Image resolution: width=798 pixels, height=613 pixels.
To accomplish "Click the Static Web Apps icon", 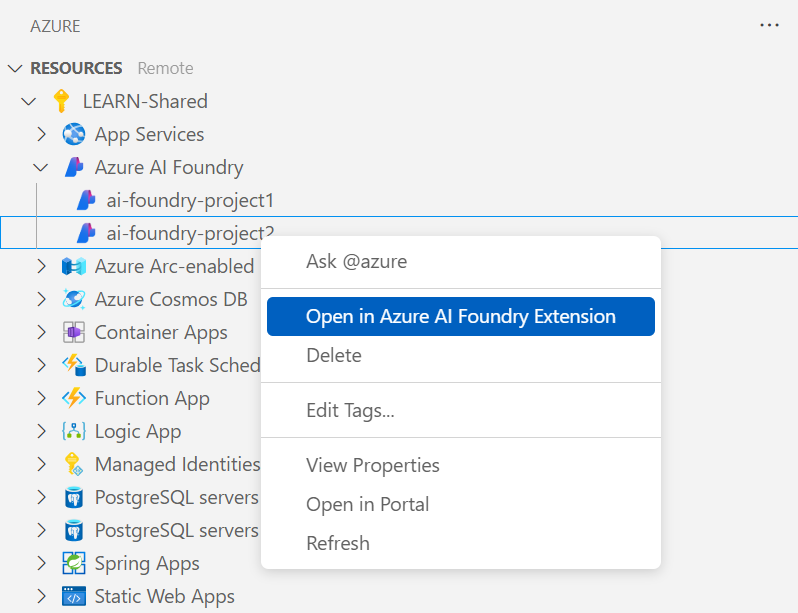I will tap(74, 596).
